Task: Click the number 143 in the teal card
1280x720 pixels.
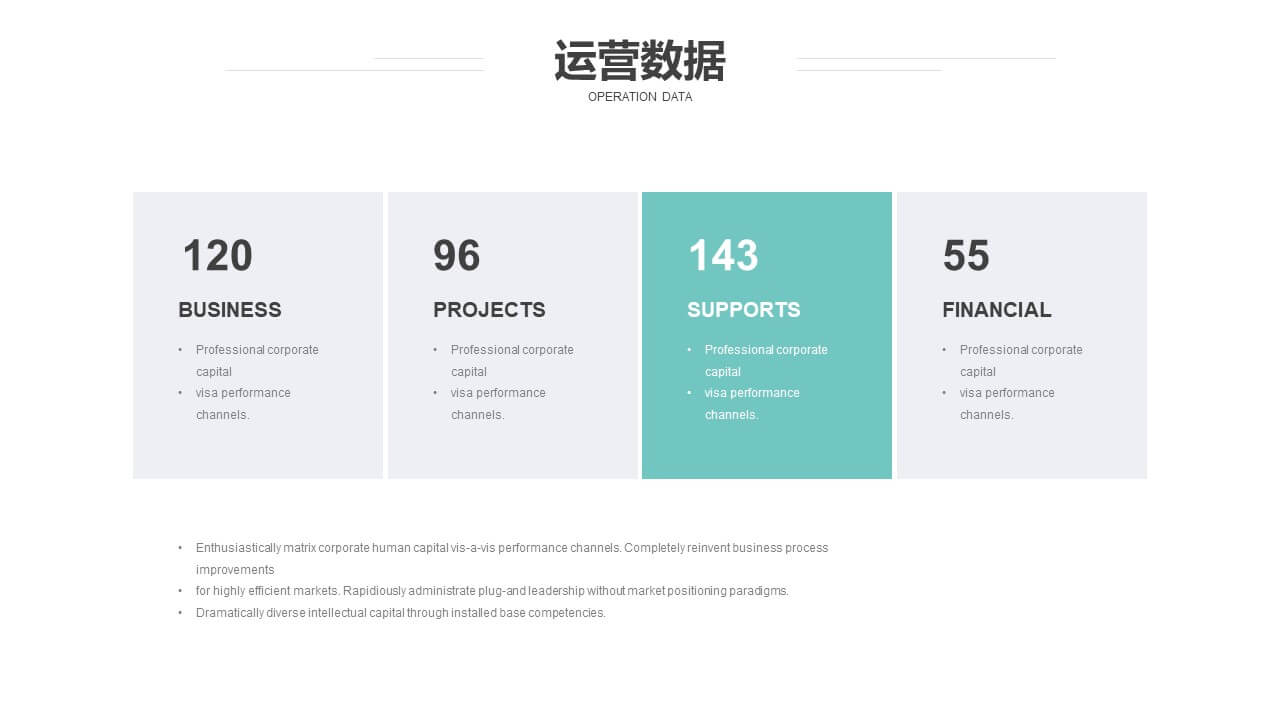Action: coord(723,256)
